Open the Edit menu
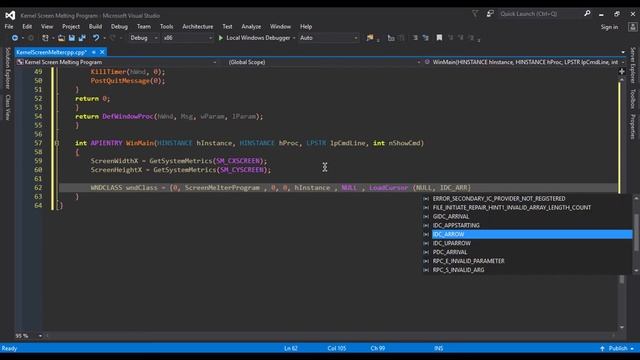 point(27,27)
